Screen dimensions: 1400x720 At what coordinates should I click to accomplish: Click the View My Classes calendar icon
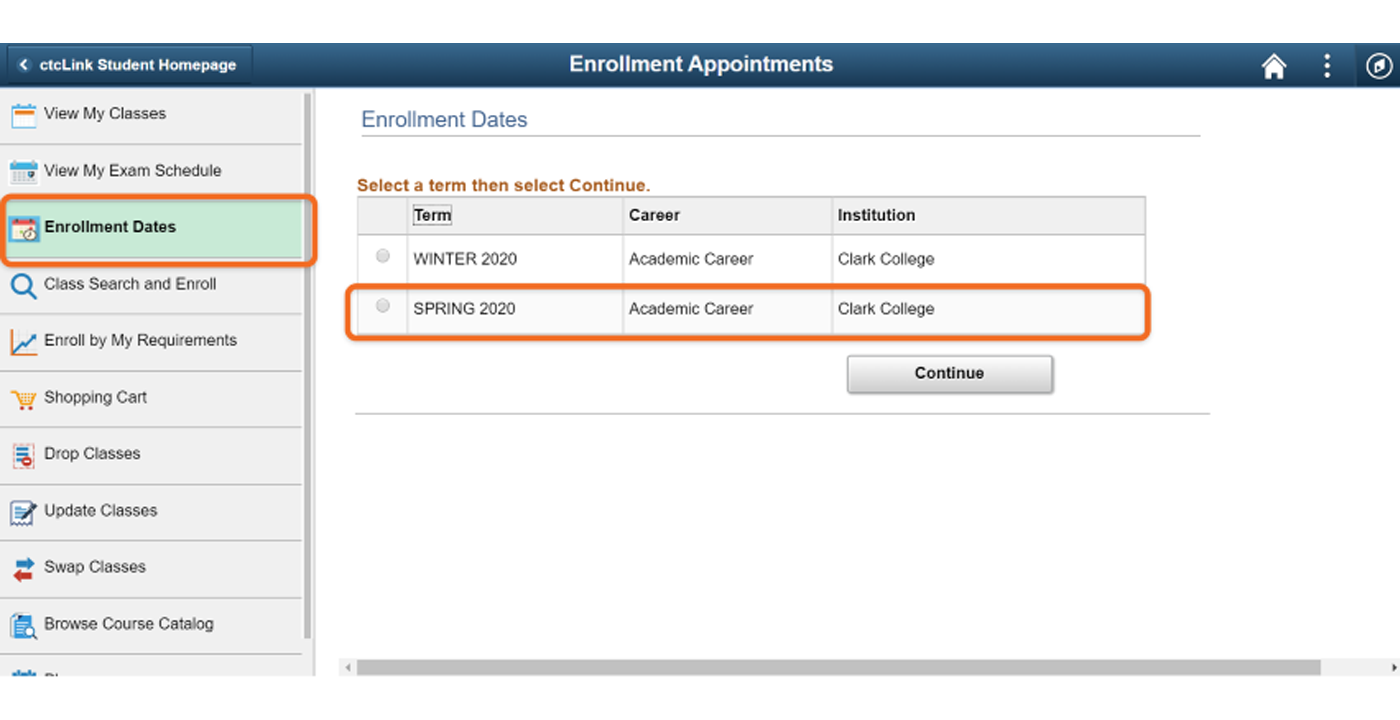click(x=23, y=115)
